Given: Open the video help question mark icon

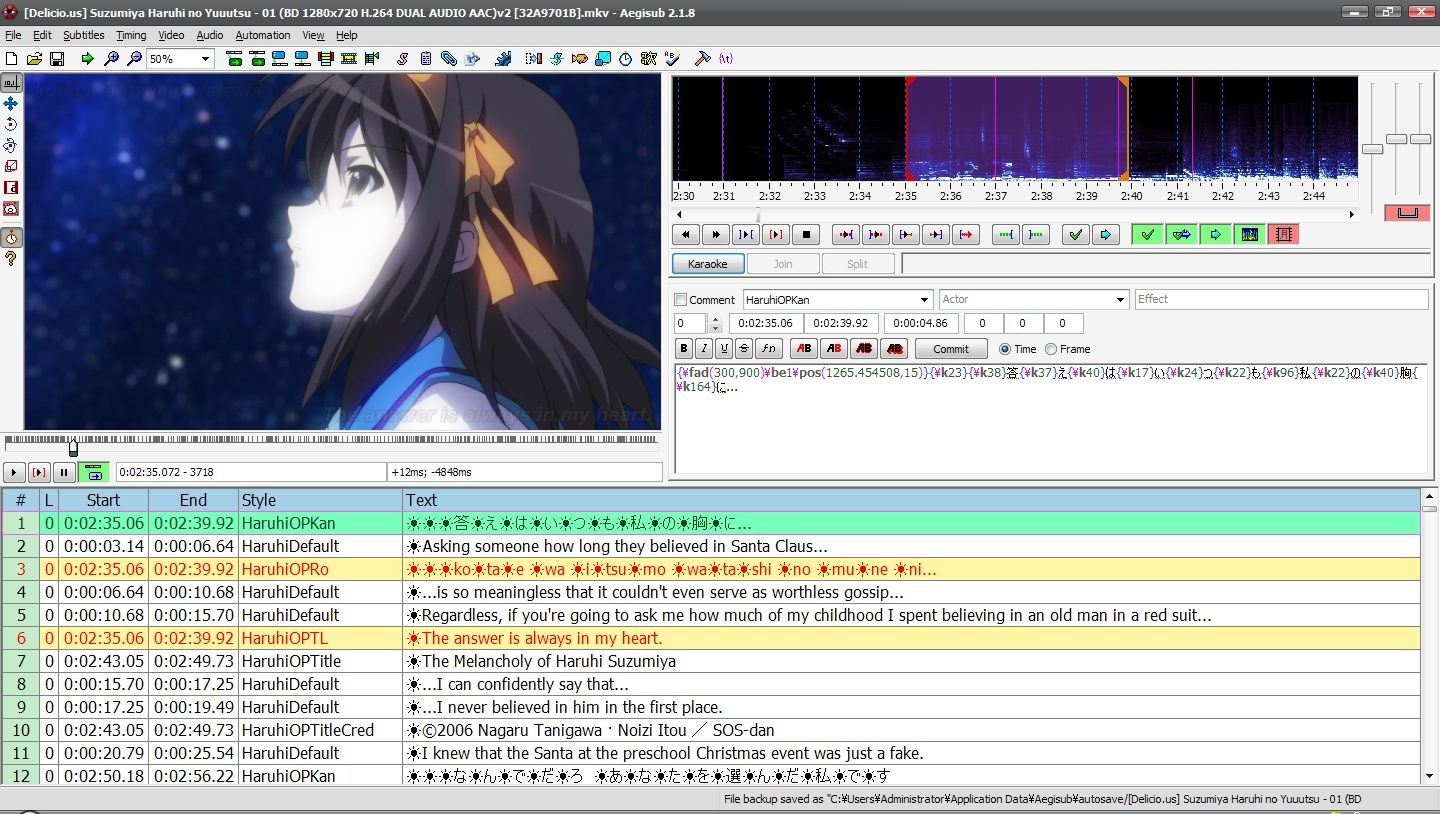Looking at the screenshot, I should pos(11,259).
